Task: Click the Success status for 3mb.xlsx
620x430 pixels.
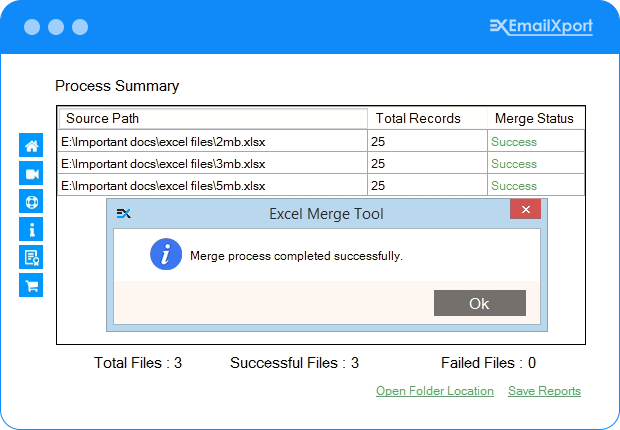Action: tap(514, 164)
